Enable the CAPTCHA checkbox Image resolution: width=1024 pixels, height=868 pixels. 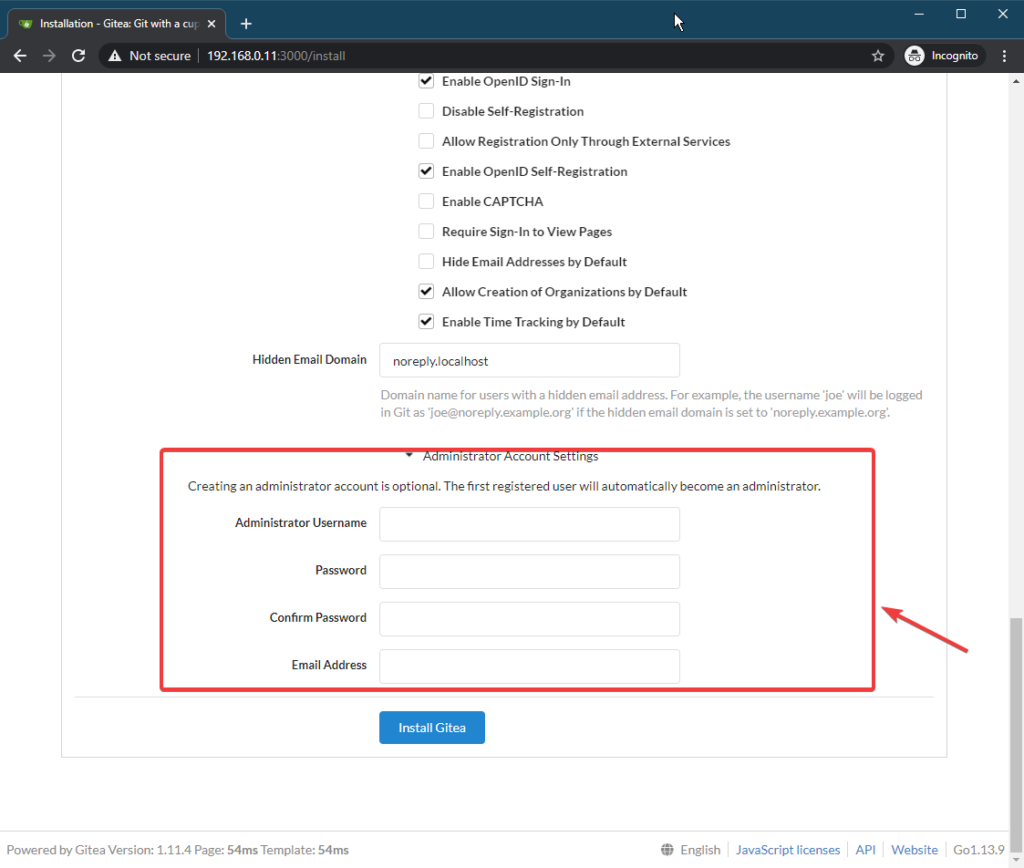[426, 201]
